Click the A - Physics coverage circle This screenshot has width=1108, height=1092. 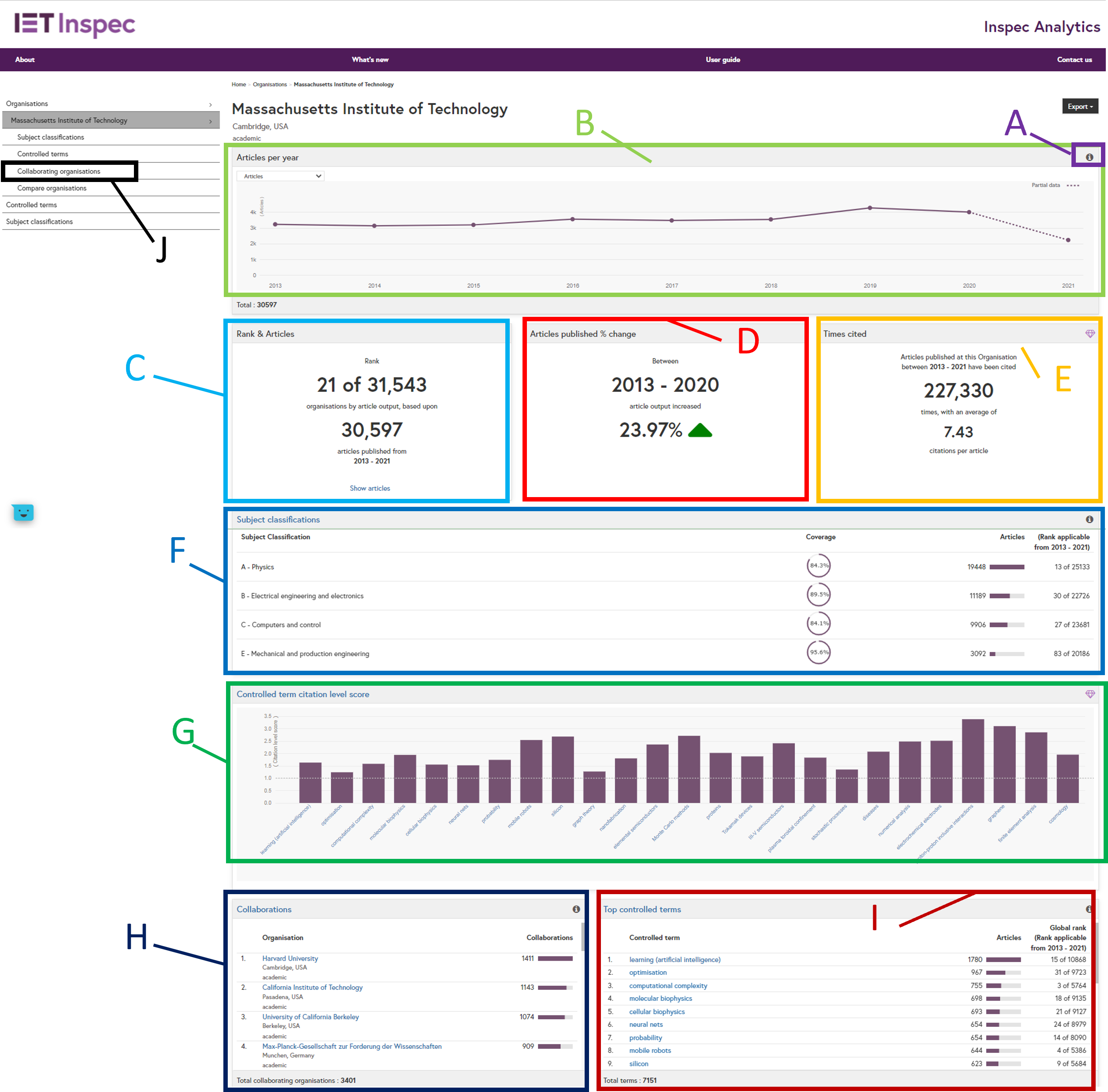pos(819,565)
